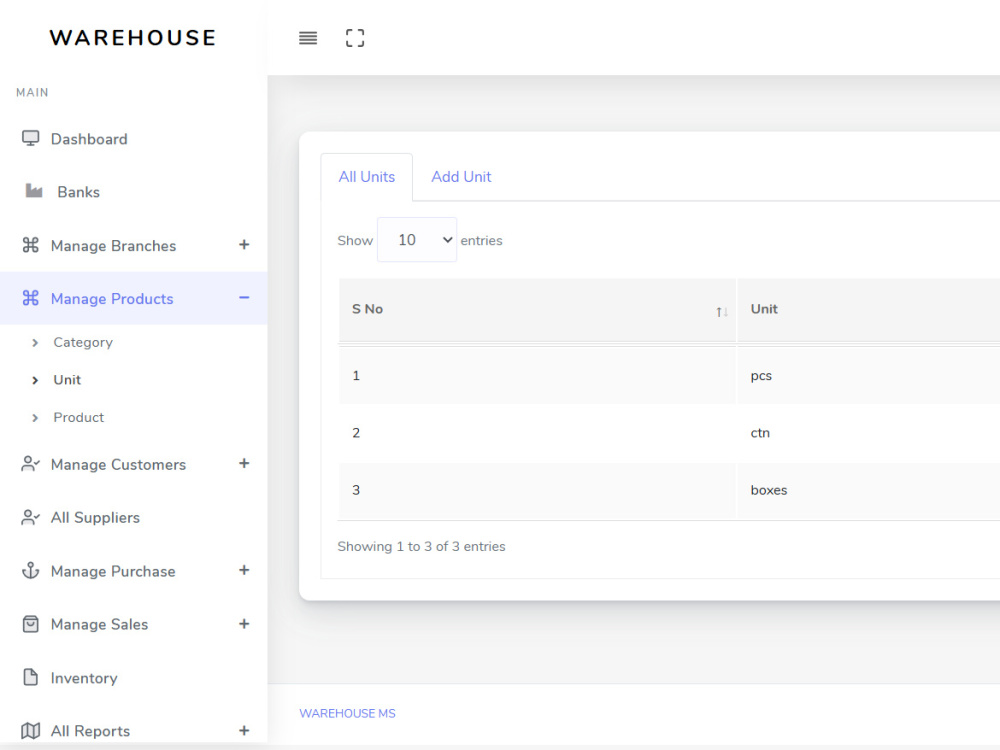Click the Manage Sales shopping bag icon
This screenshot has width=1000, height=750.
pyautogui.click(x=31, y=624)
